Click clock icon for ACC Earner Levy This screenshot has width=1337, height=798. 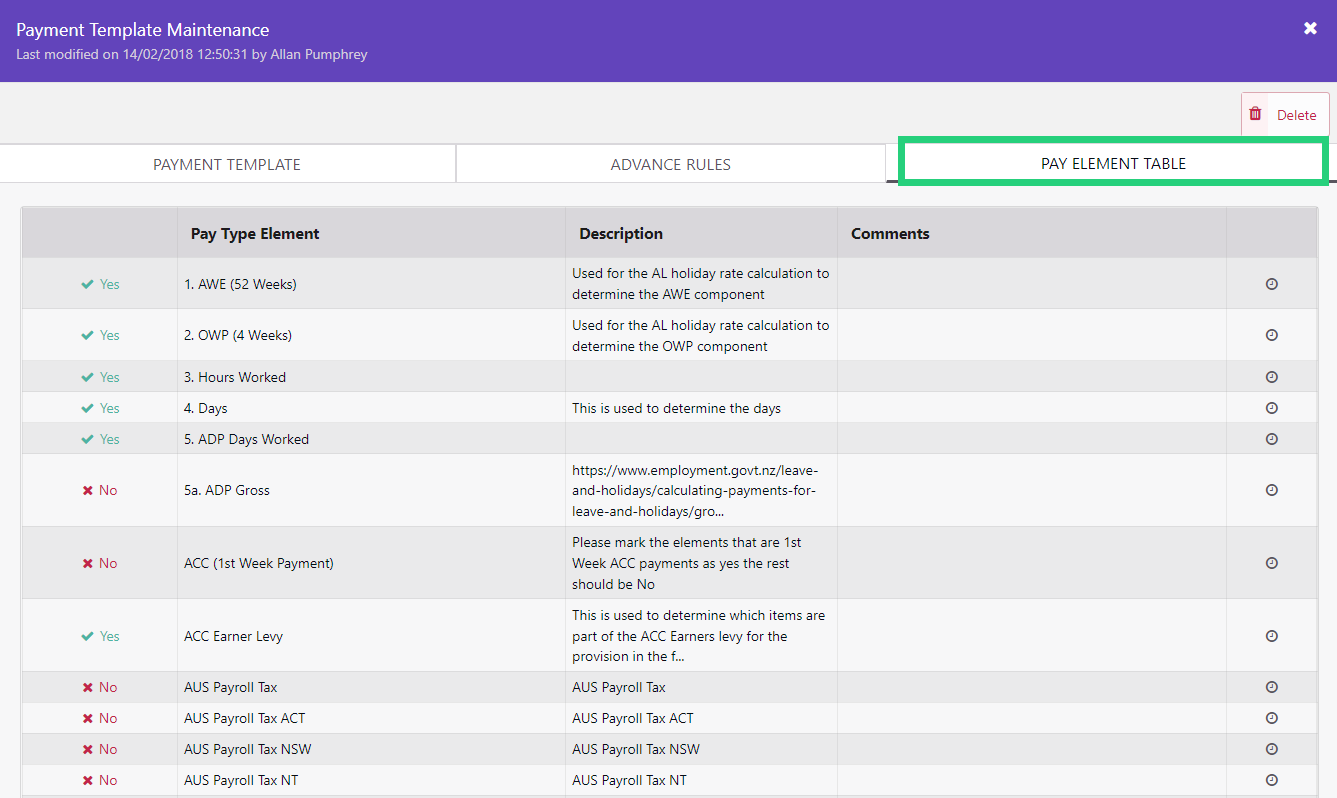1271,636
